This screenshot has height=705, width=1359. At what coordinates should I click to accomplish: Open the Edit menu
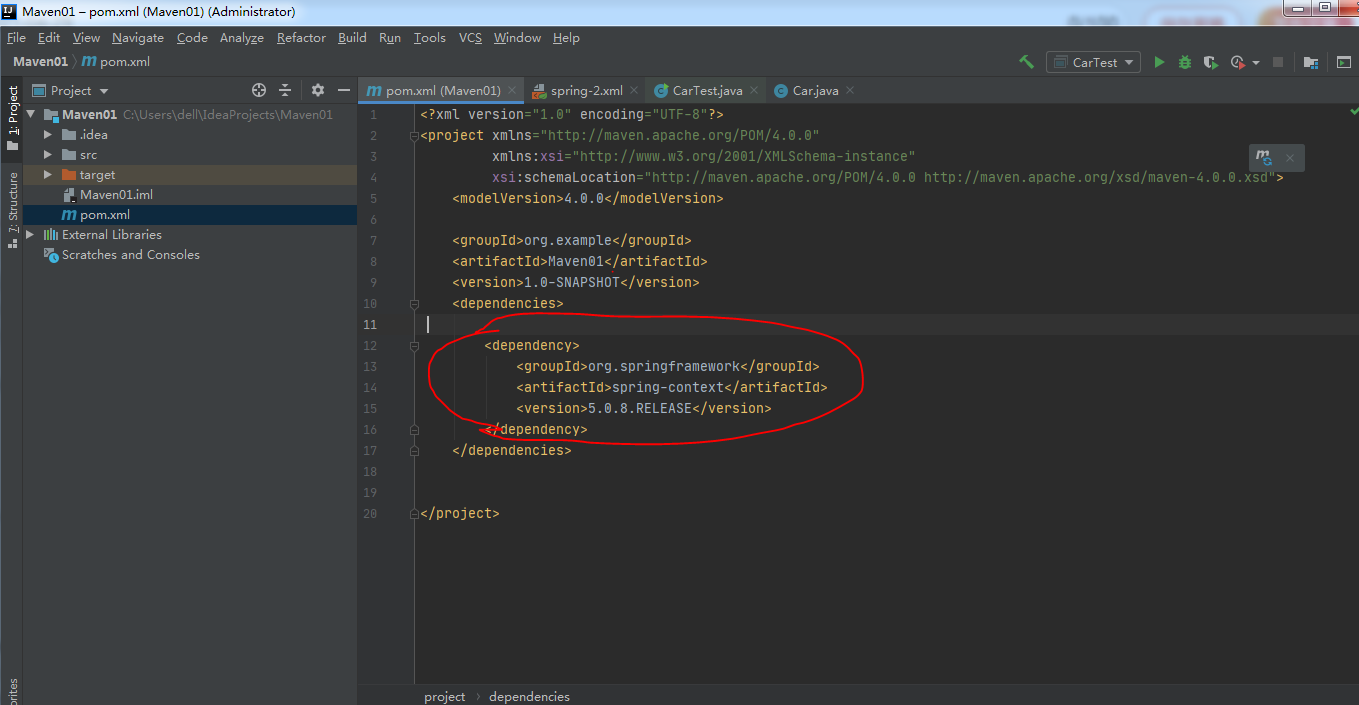[x=49, y=38]
